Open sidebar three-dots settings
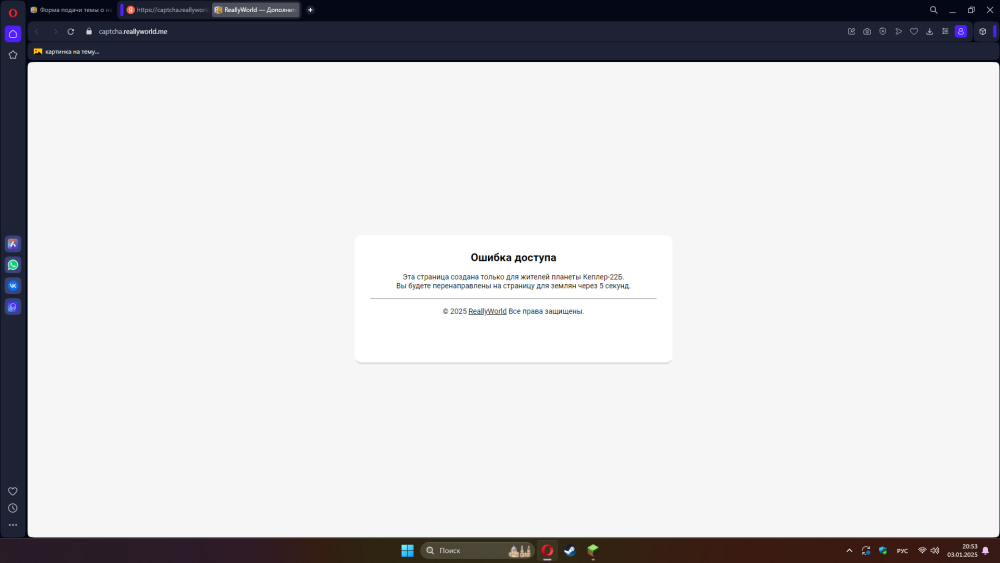This screenshot has height=563, width=1000. coord(13,525)
